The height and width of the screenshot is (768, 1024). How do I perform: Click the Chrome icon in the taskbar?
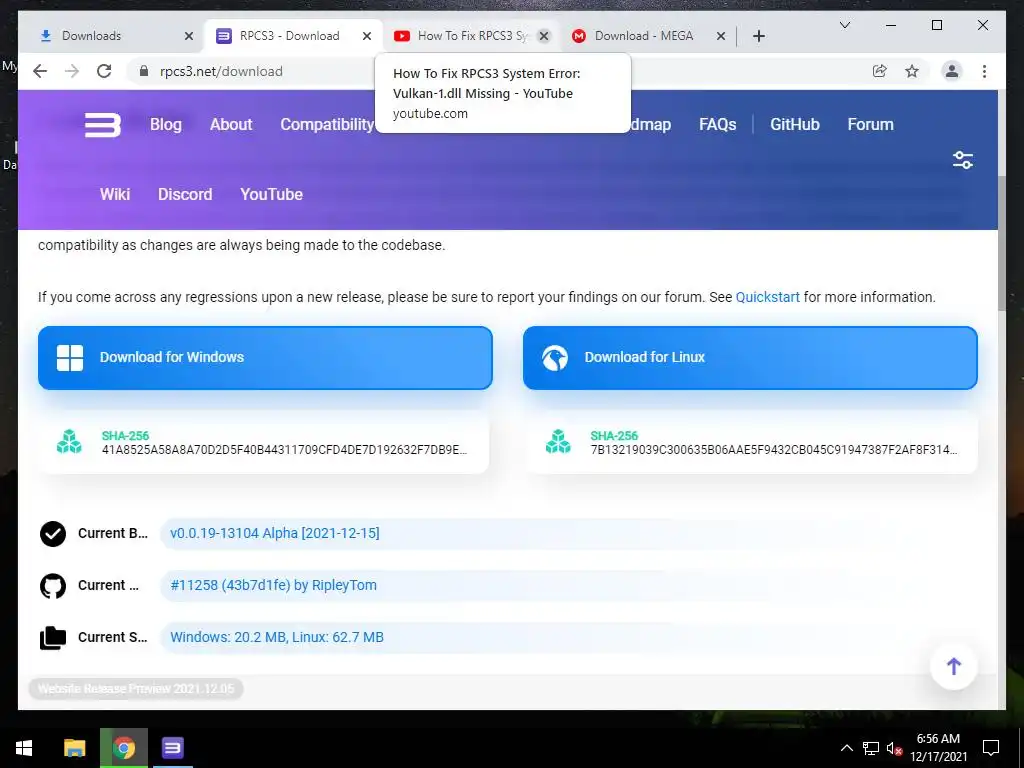(123, 748)
